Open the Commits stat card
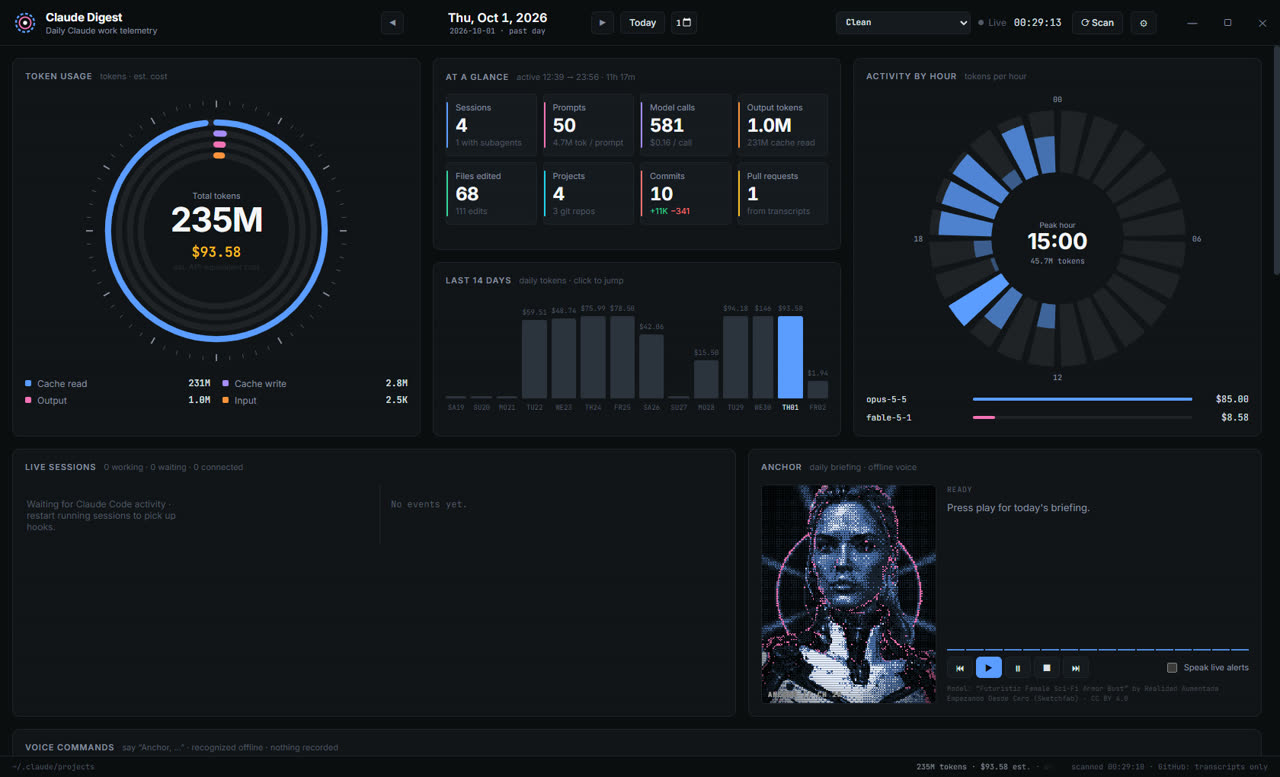The height and width of the screenshot is (777, 1280). (685, 193)
